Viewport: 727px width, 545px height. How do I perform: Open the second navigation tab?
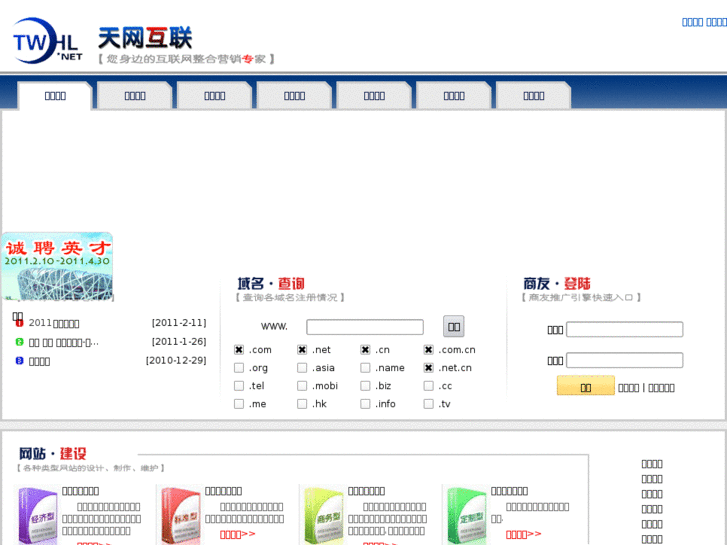point(135,96)
